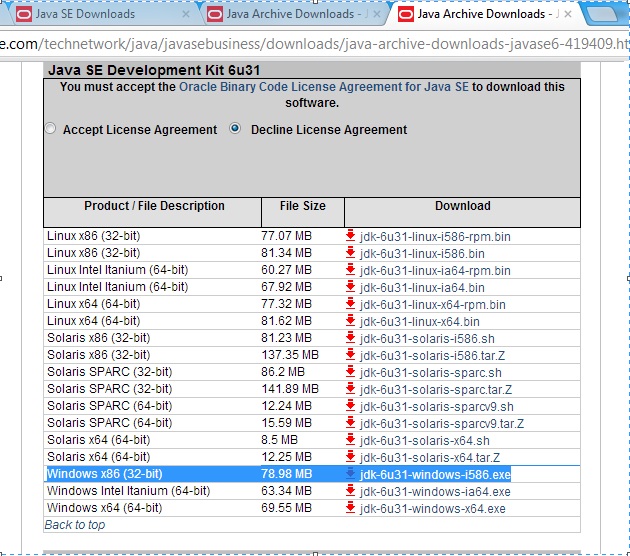Click the browser address bar URL
Viewport: 630px width, 556px height.
click(315, 44)
